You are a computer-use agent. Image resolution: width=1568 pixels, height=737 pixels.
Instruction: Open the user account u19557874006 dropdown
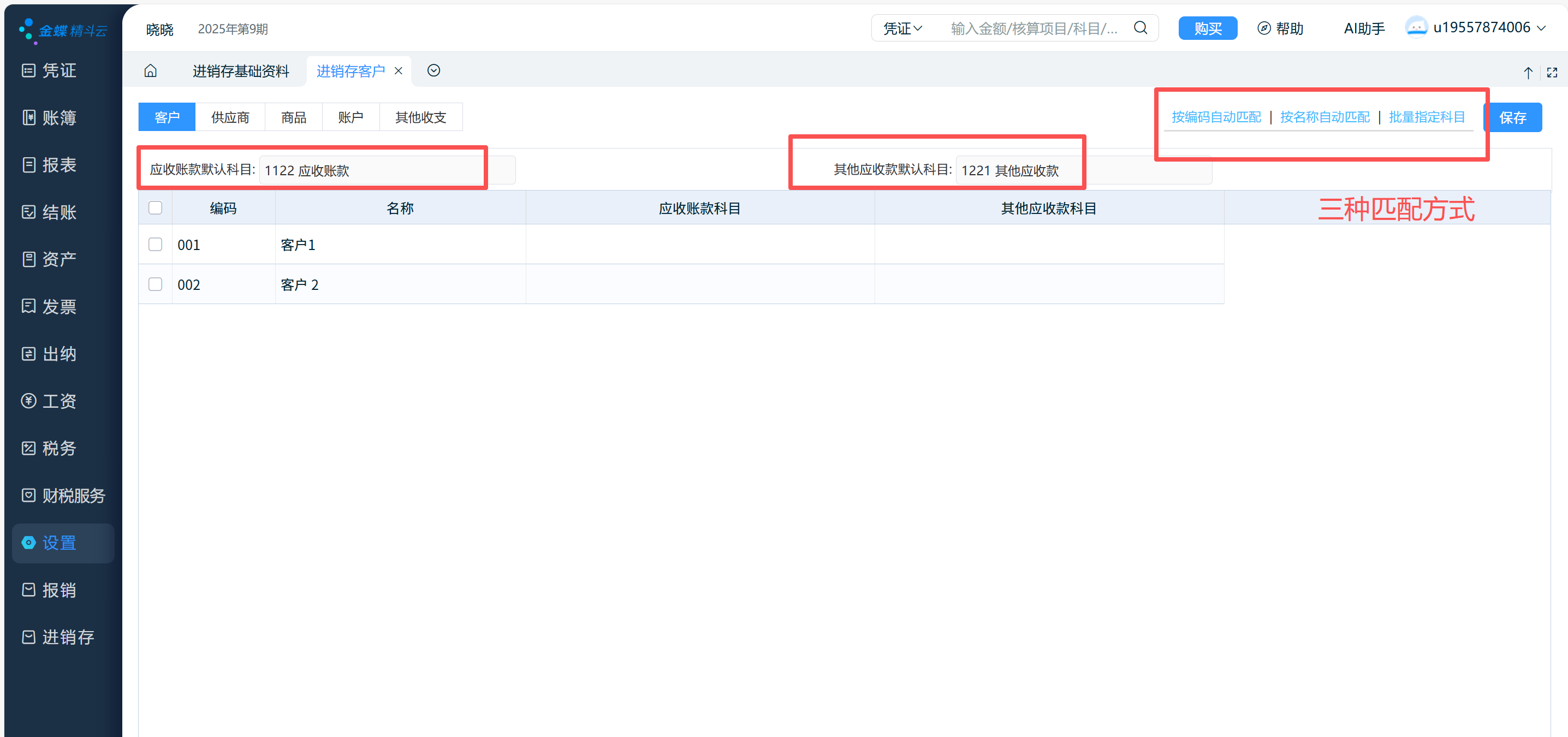pyautogui.click(x=1481, y=28)
